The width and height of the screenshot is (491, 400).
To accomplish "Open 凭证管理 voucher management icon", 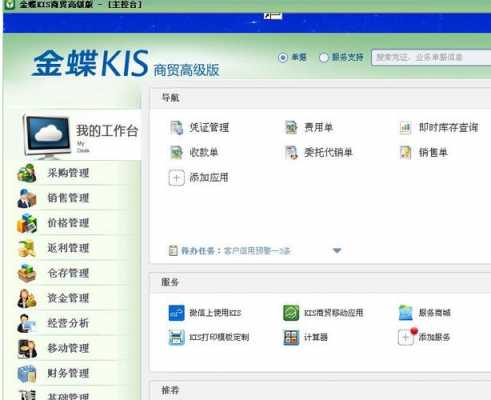I will click(176, 128).
